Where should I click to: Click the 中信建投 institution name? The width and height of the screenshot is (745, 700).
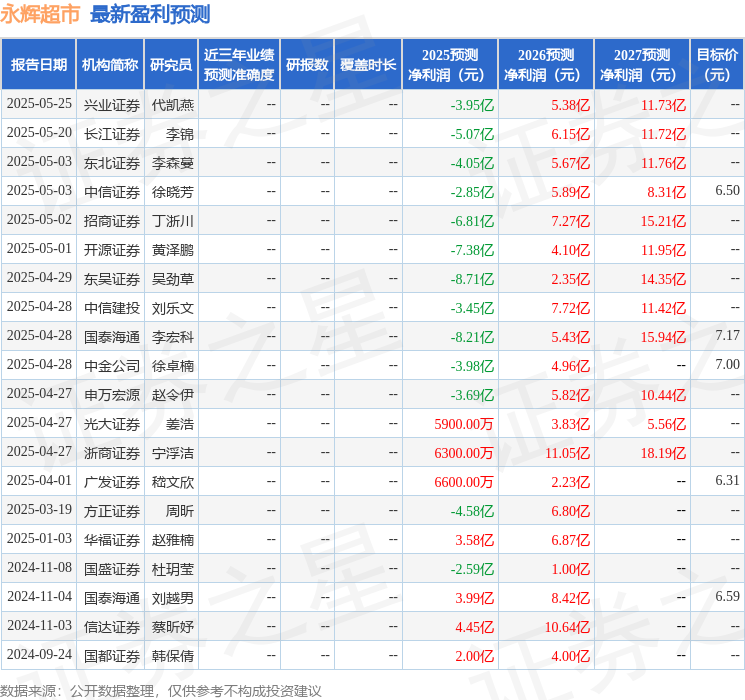click(111, 307)
